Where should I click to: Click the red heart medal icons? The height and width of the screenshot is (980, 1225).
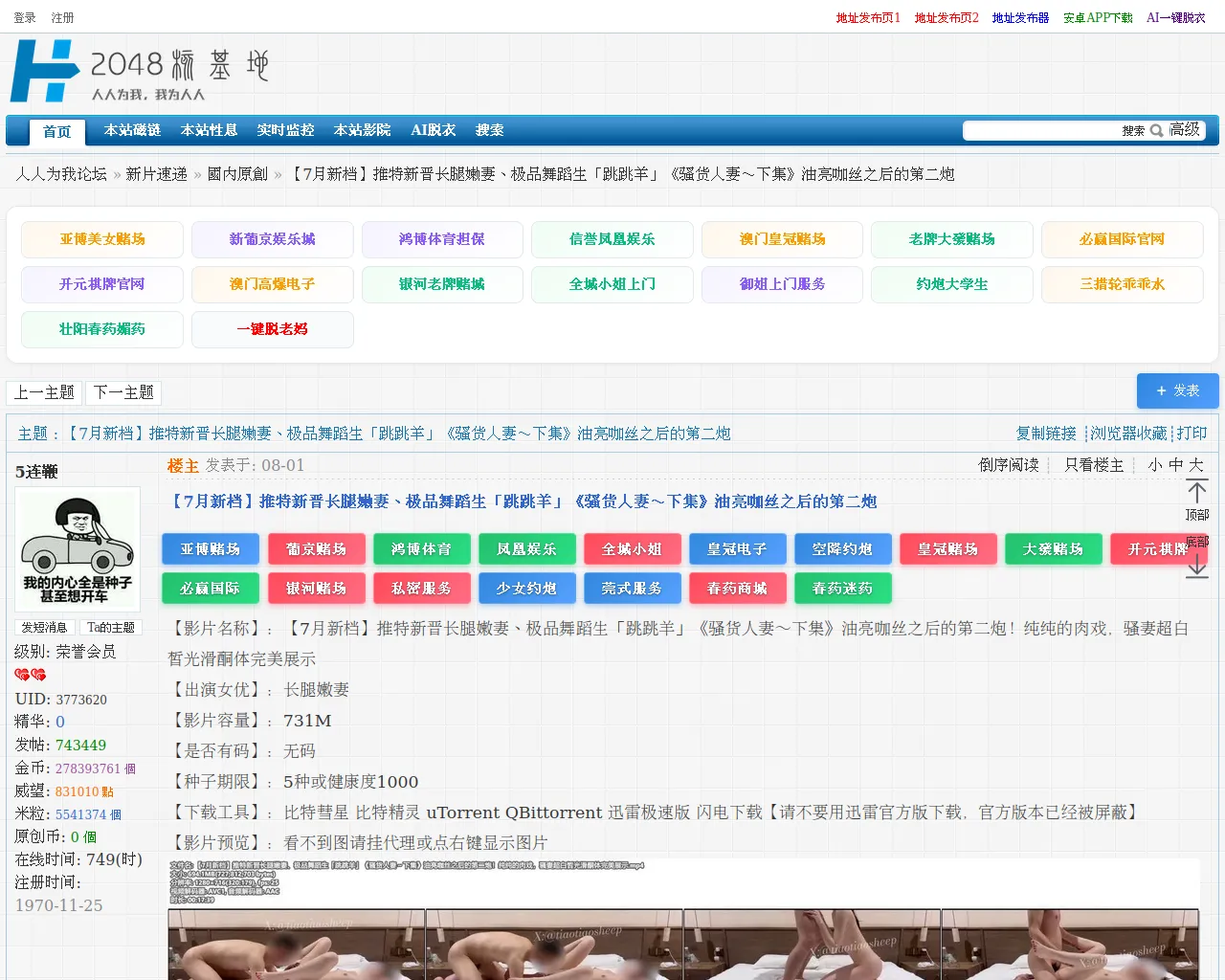(31, 675)
